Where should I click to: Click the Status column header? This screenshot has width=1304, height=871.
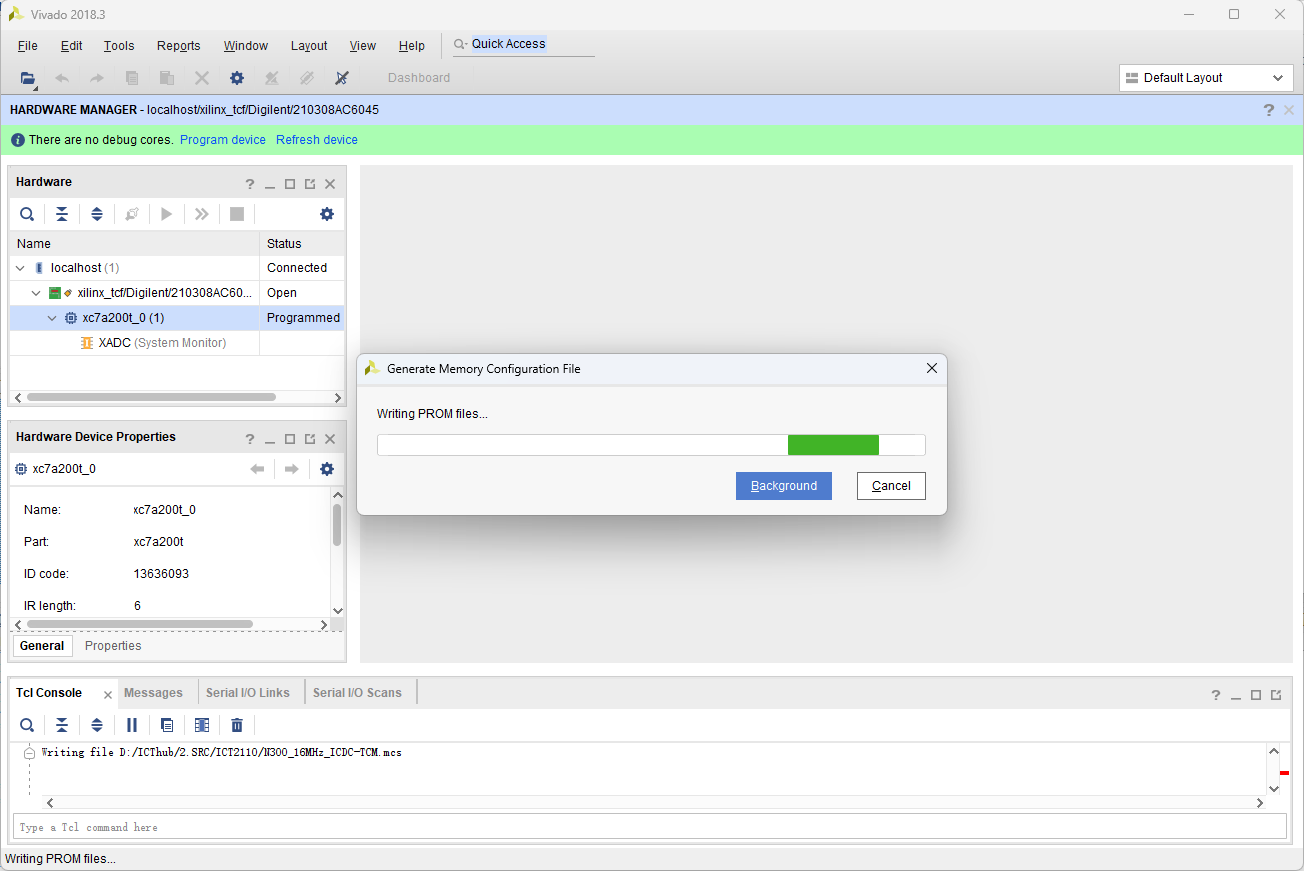pyautogui.click(x=302, y=244)
